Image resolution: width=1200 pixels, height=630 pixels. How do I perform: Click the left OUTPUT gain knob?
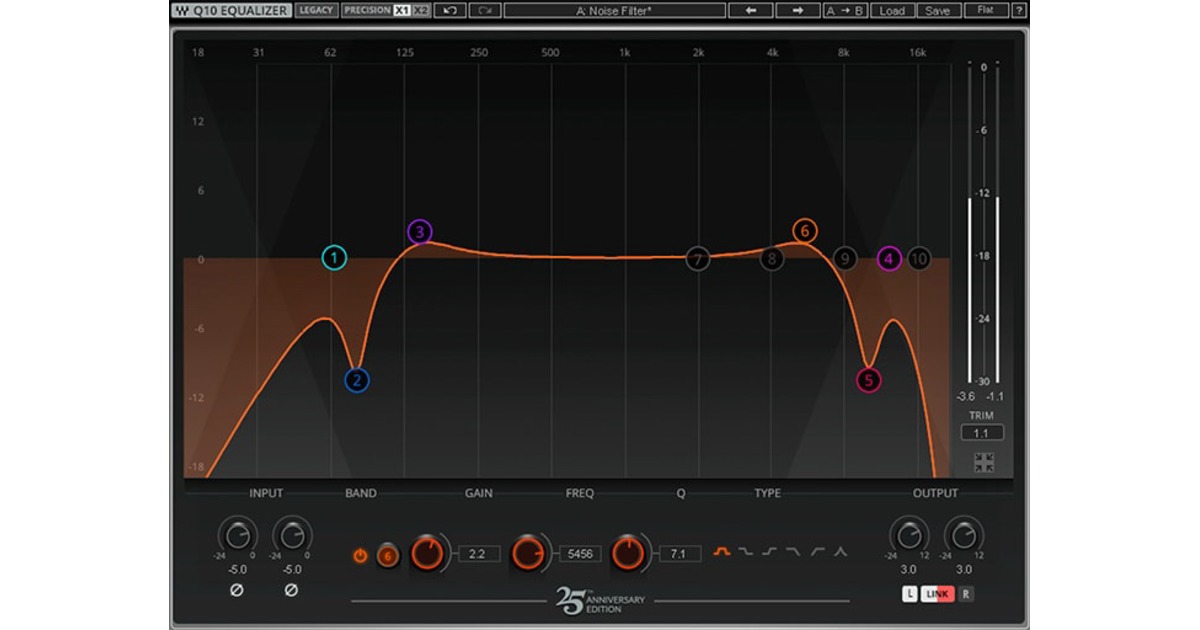tap(908, 535)
